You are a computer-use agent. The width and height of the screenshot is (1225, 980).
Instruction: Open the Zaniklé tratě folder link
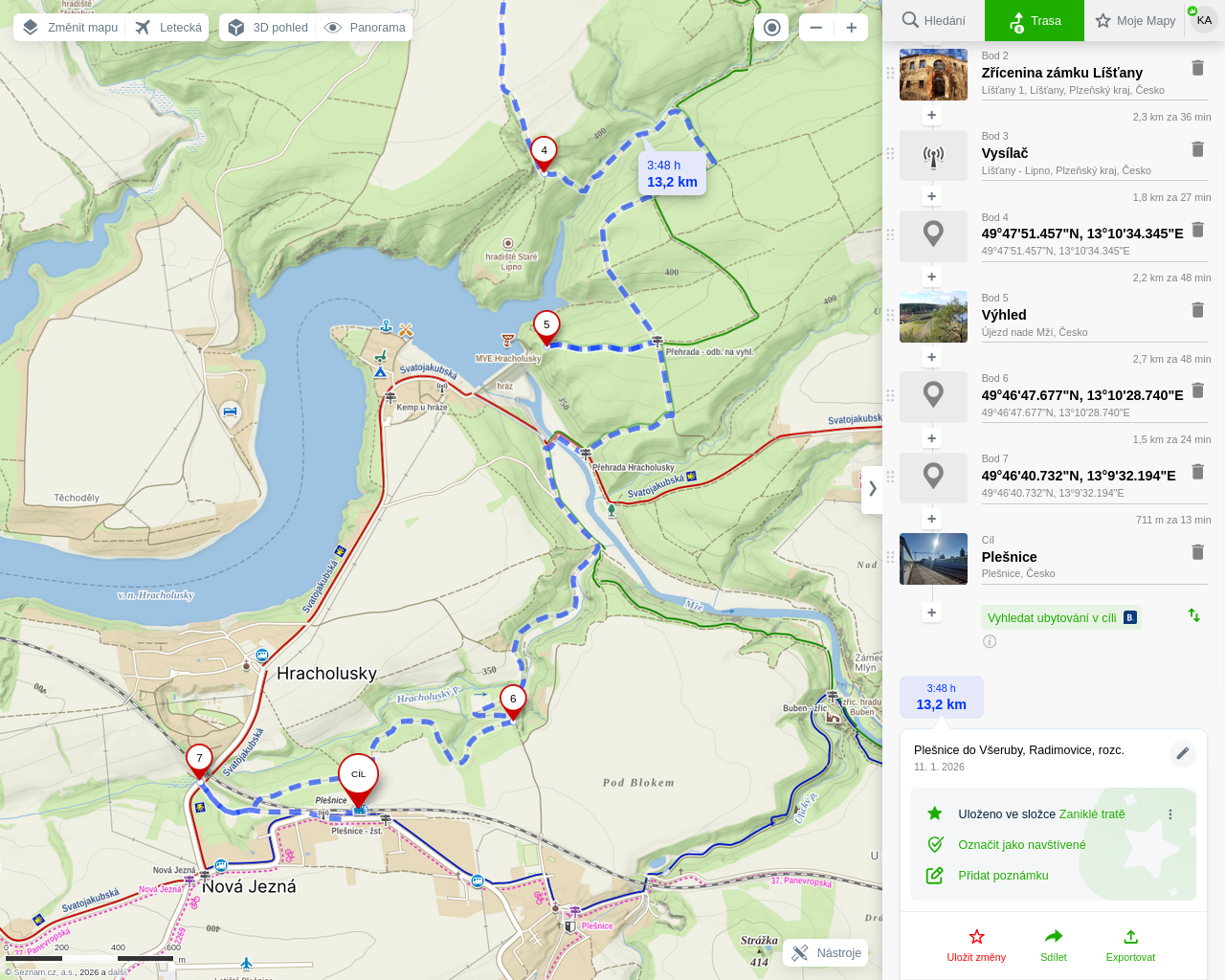[1091, 814]
